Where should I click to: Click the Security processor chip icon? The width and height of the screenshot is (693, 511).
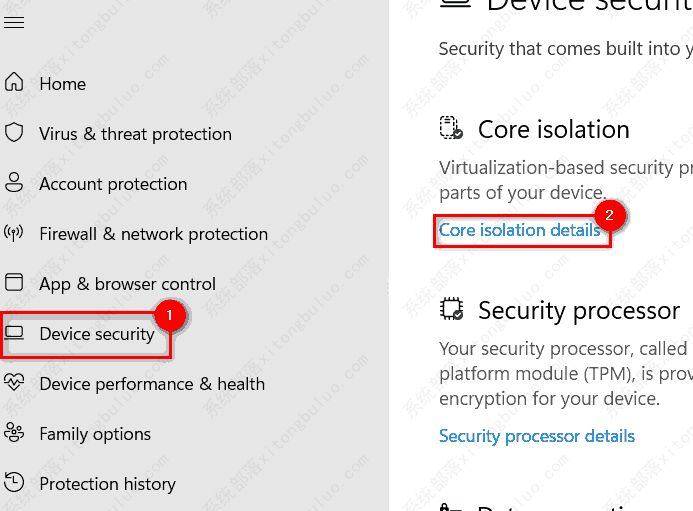pyautogui.click(x=451, y=310)
